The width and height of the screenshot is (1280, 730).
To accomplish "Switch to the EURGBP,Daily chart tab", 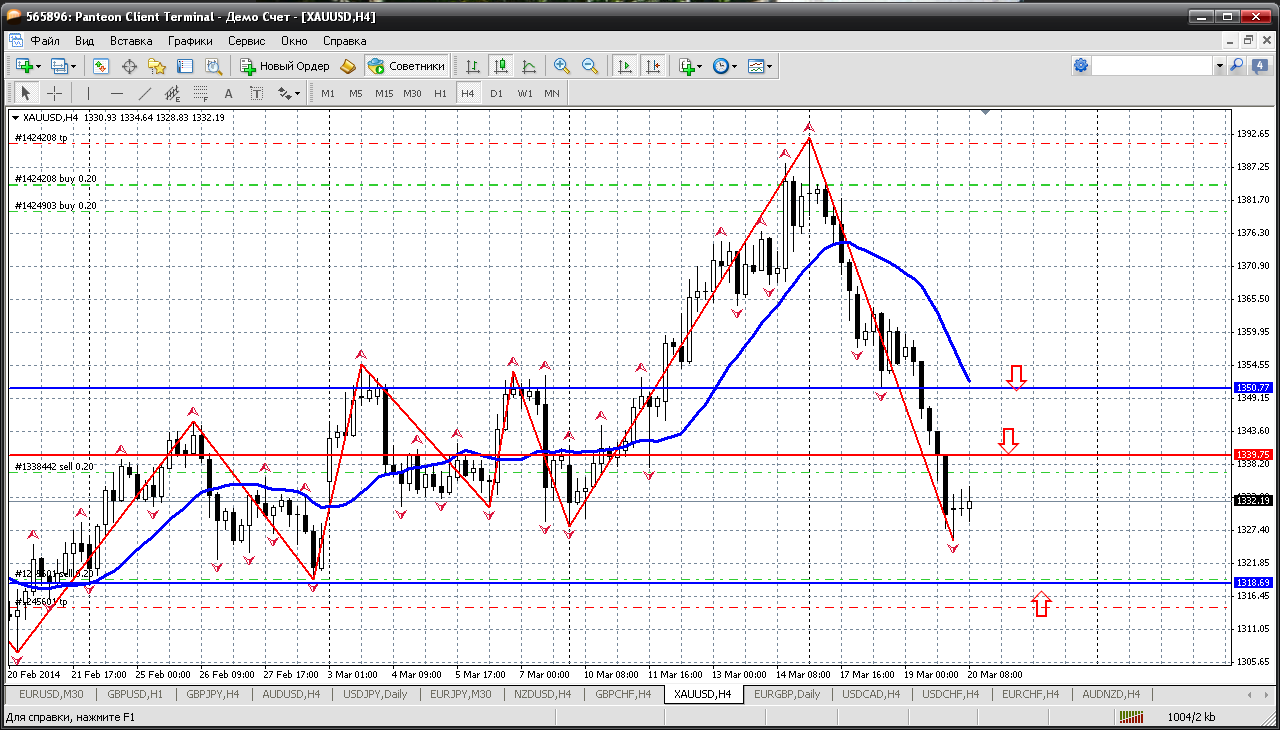I will coord(786,694).
